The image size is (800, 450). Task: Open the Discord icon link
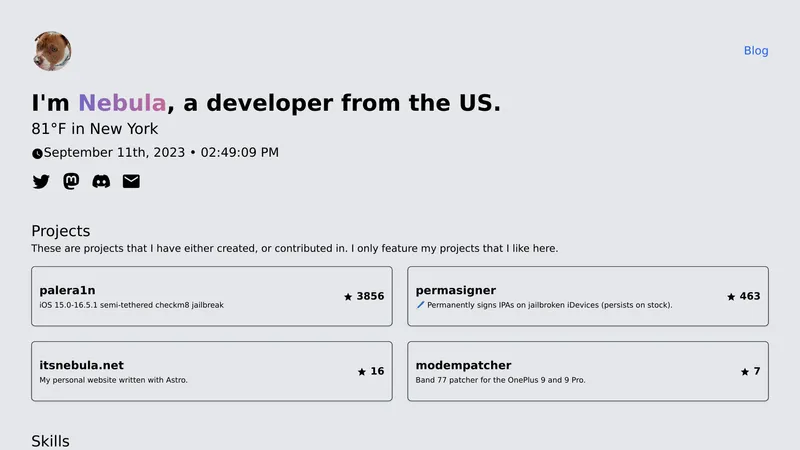(101, 182)
